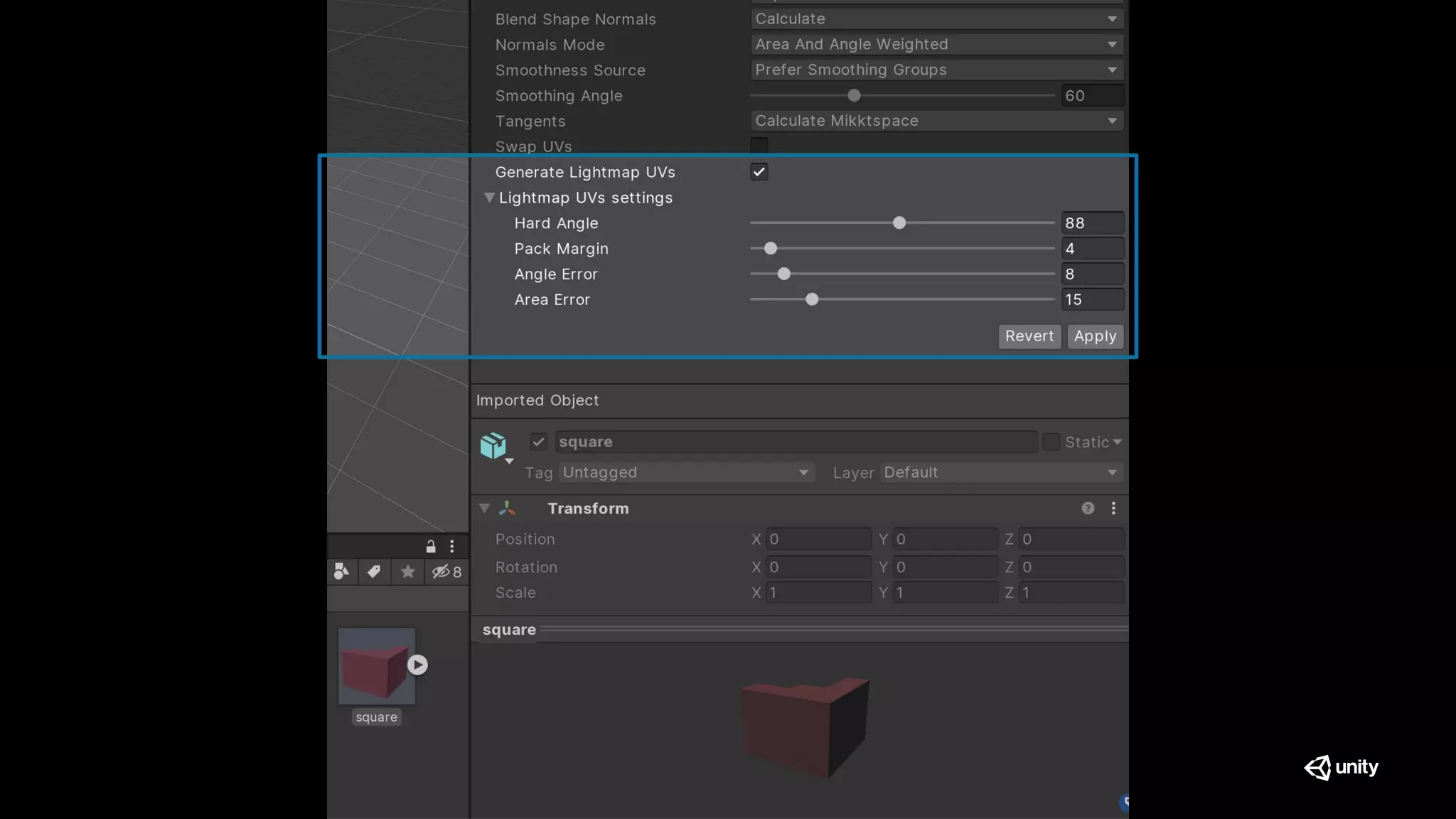Uncheck Generate Lightmap UVs checkbox
The height and width of the screenshot is (819, 1456).
click(x=759, y=172)
